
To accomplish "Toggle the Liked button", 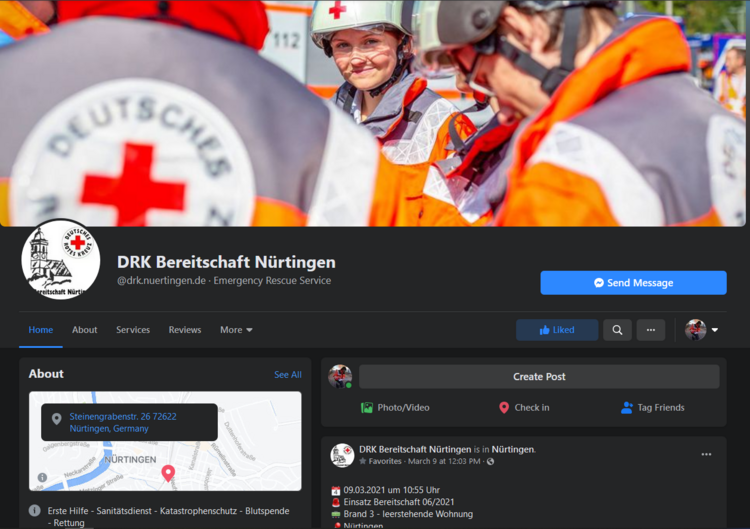I will pos(557,330).
